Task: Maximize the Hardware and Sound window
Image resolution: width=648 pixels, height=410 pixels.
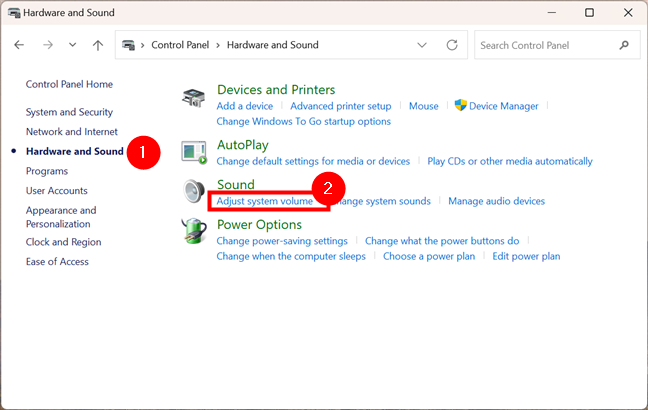Action: pyautogui.click(x=590, y=12)
